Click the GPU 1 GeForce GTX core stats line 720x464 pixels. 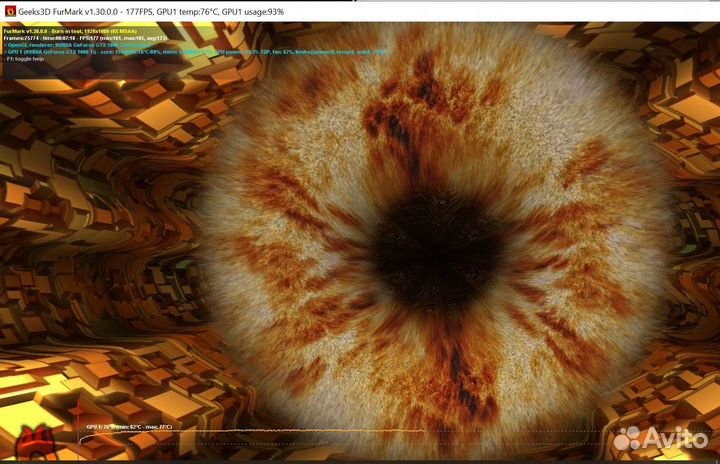[x=150, y=51]
